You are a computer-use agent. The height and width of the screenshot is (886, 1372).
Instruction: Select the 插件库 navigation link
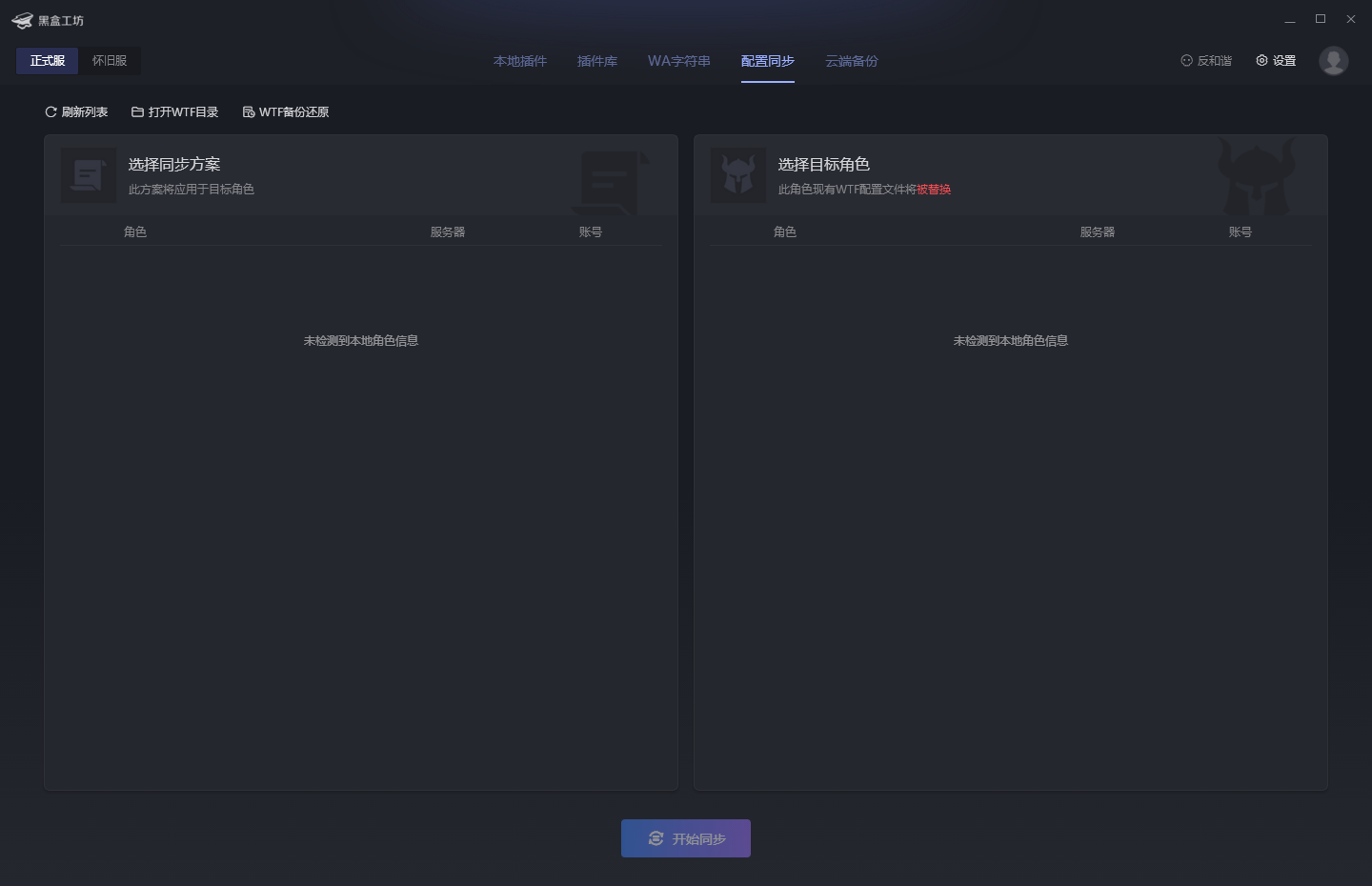(596, 60)
